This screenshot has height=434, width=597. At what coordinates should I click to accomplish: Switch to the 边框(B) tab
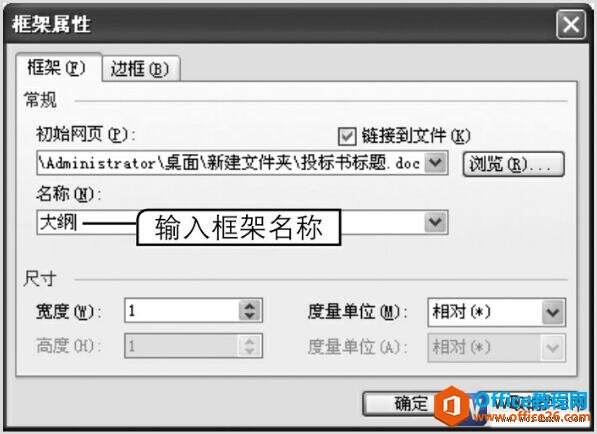[140, 69]
